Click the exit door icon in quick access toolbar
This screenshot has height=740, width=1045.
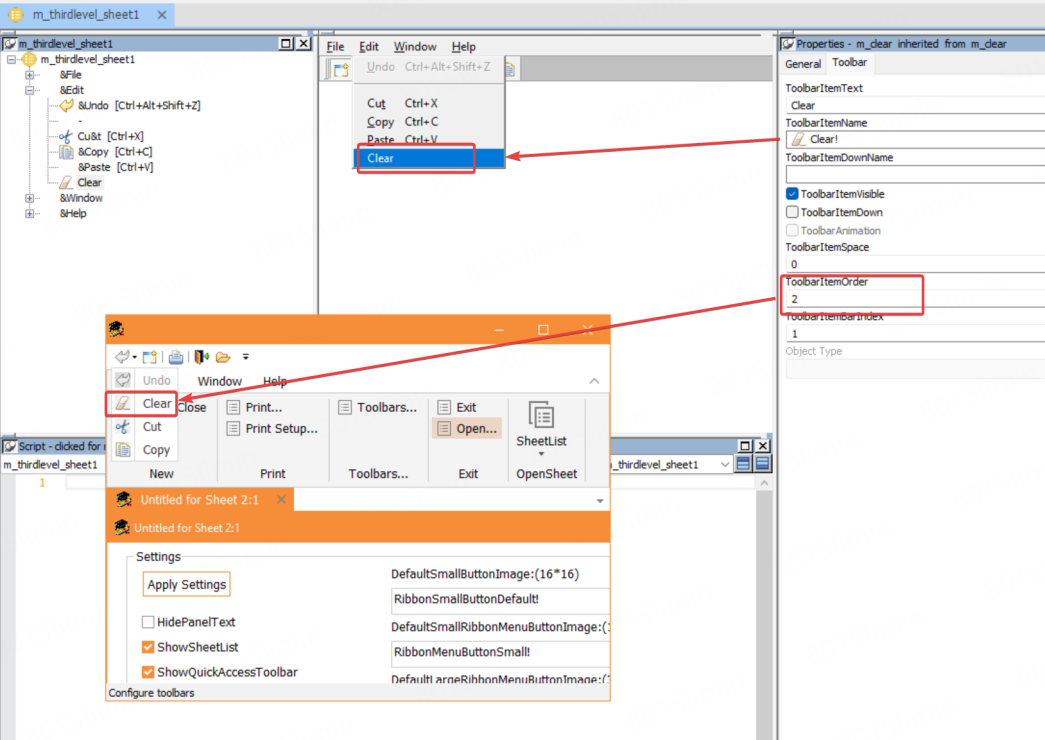click(201, 357)
